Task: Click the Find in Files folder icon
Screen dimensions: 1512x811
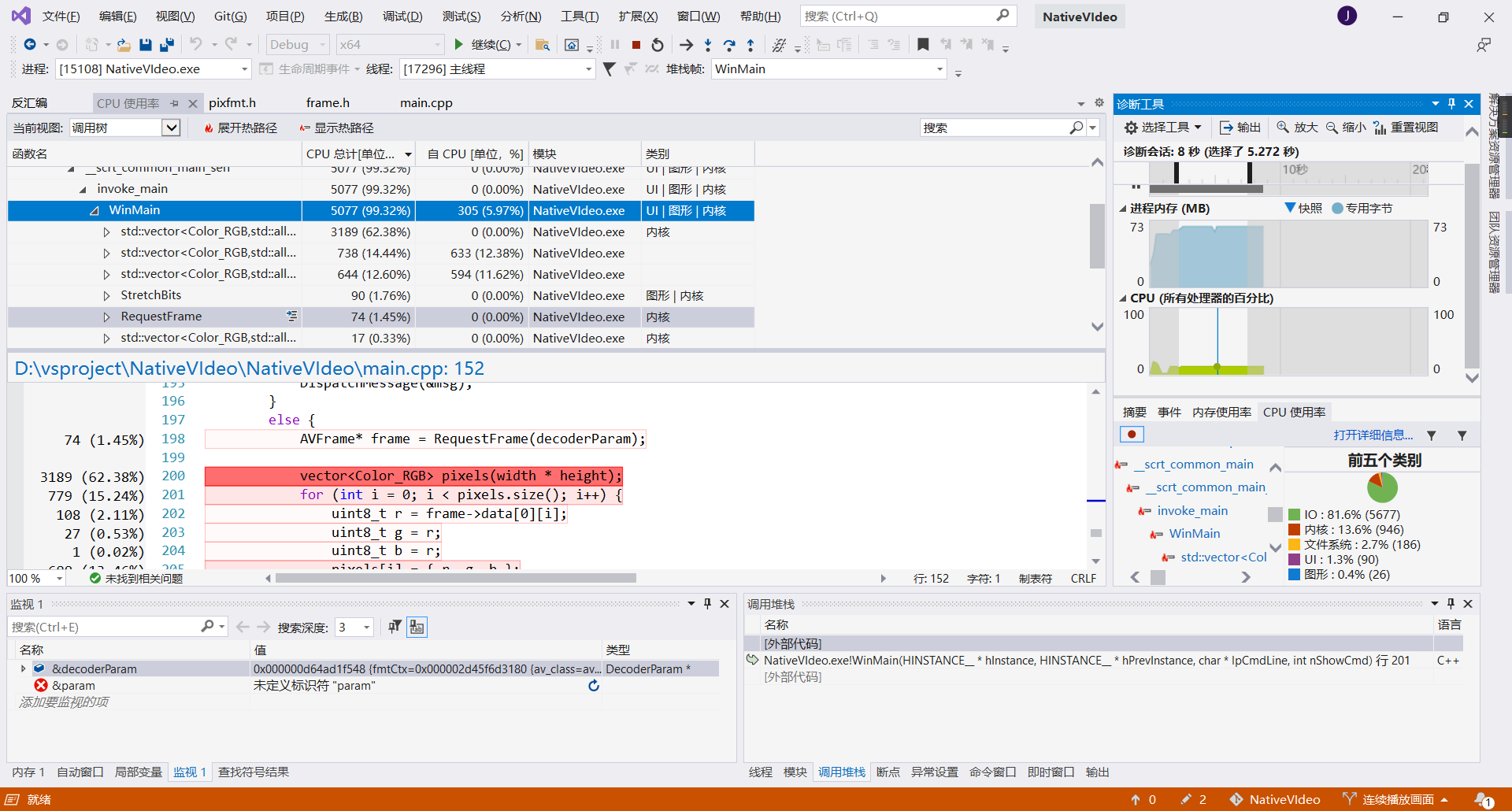Action: [543, 45]
